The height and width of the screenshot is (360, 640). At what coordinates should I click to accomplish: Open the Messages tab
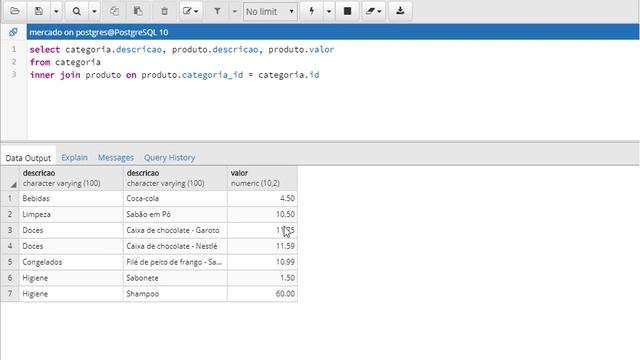pos(116,158)
